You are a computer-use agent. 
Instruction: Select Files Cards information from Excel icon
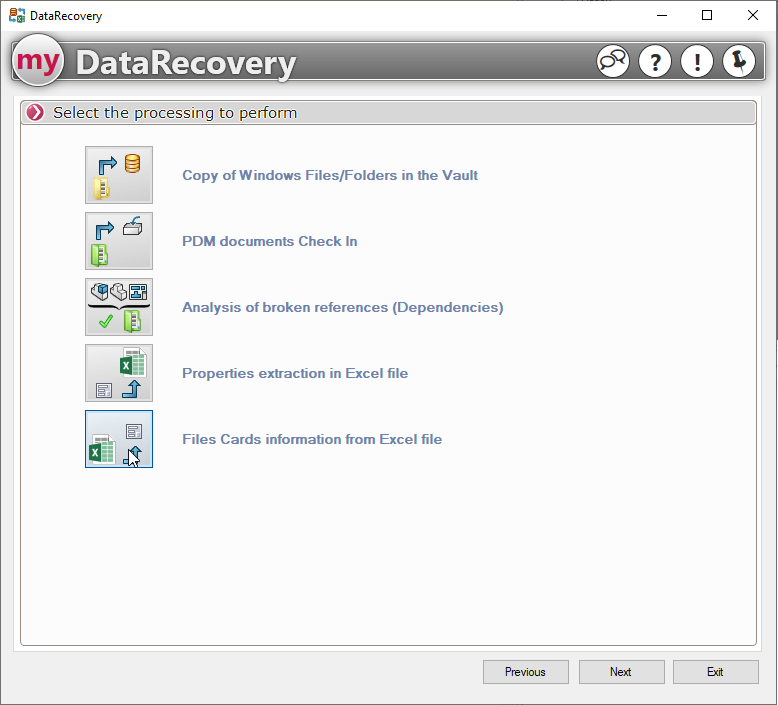(119, 439)
